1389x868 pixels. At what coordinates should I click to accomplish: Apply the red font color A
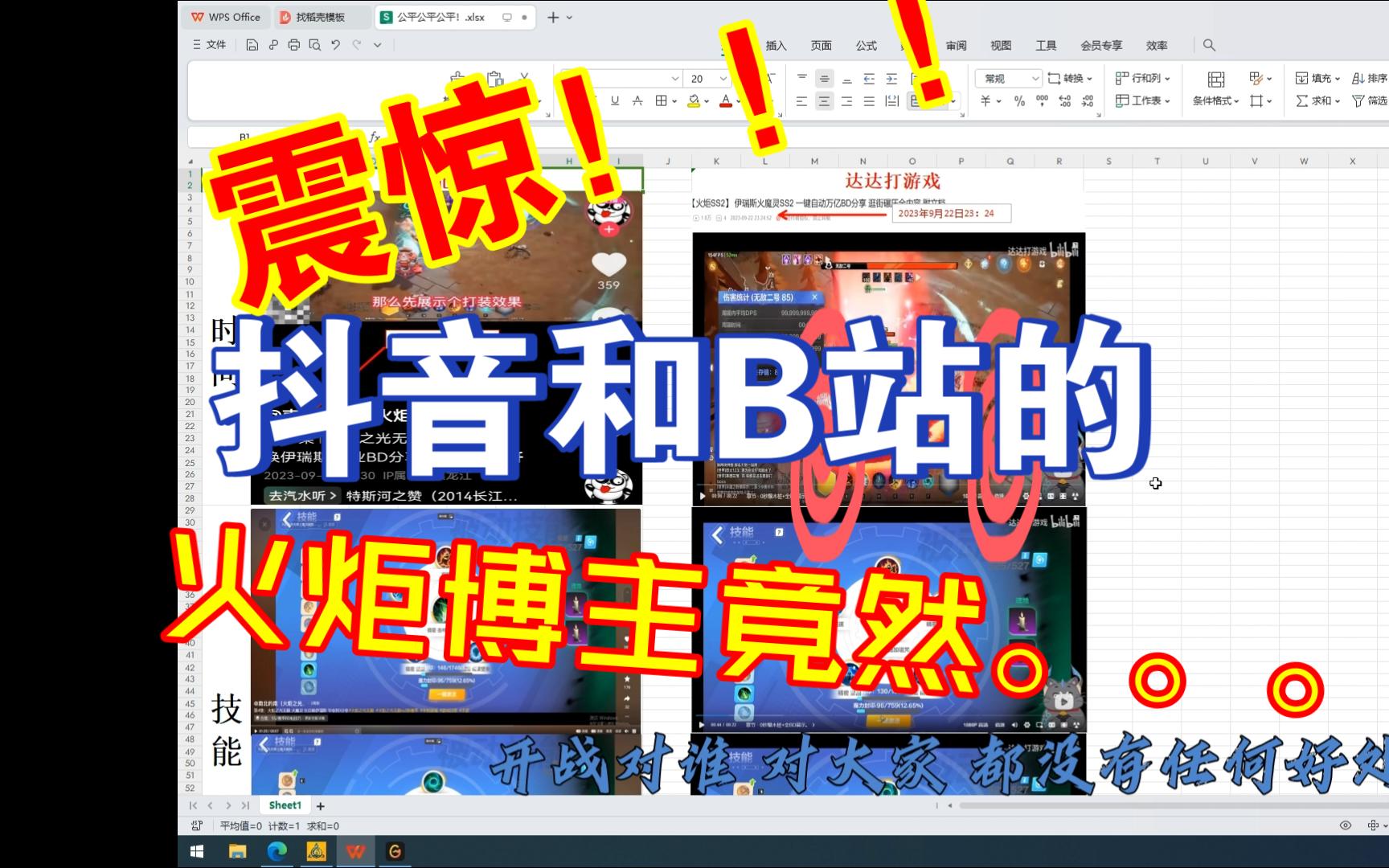tap(725, 101)
